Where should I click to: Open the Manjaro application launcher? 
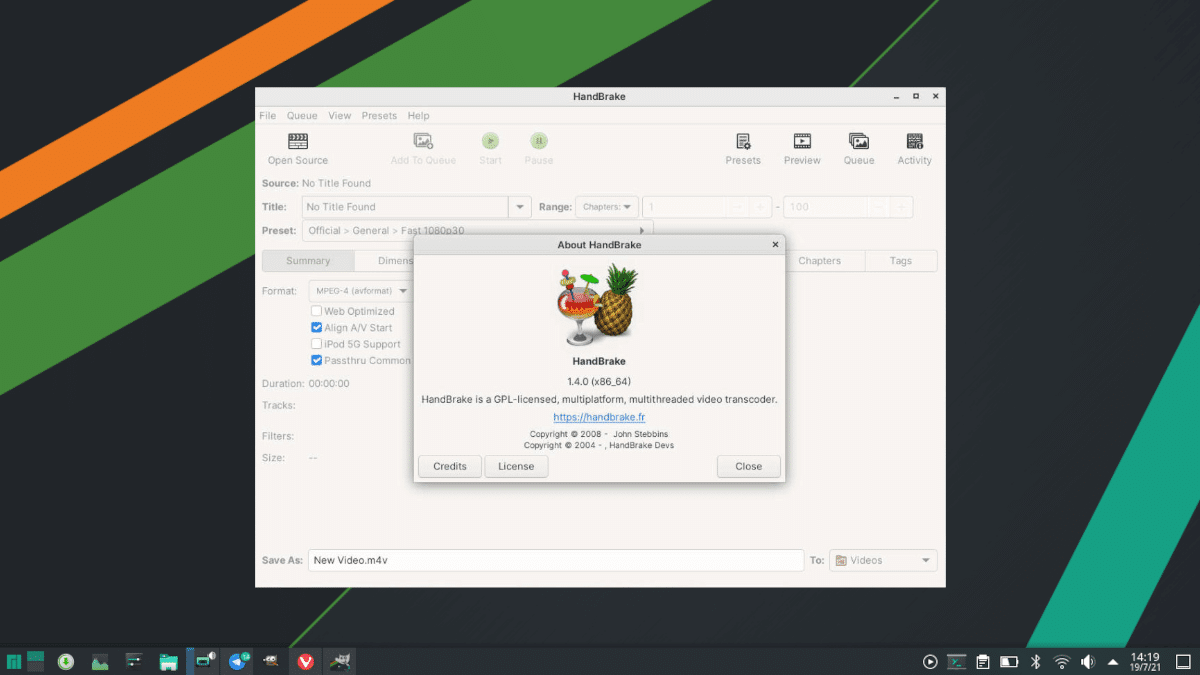15,661
